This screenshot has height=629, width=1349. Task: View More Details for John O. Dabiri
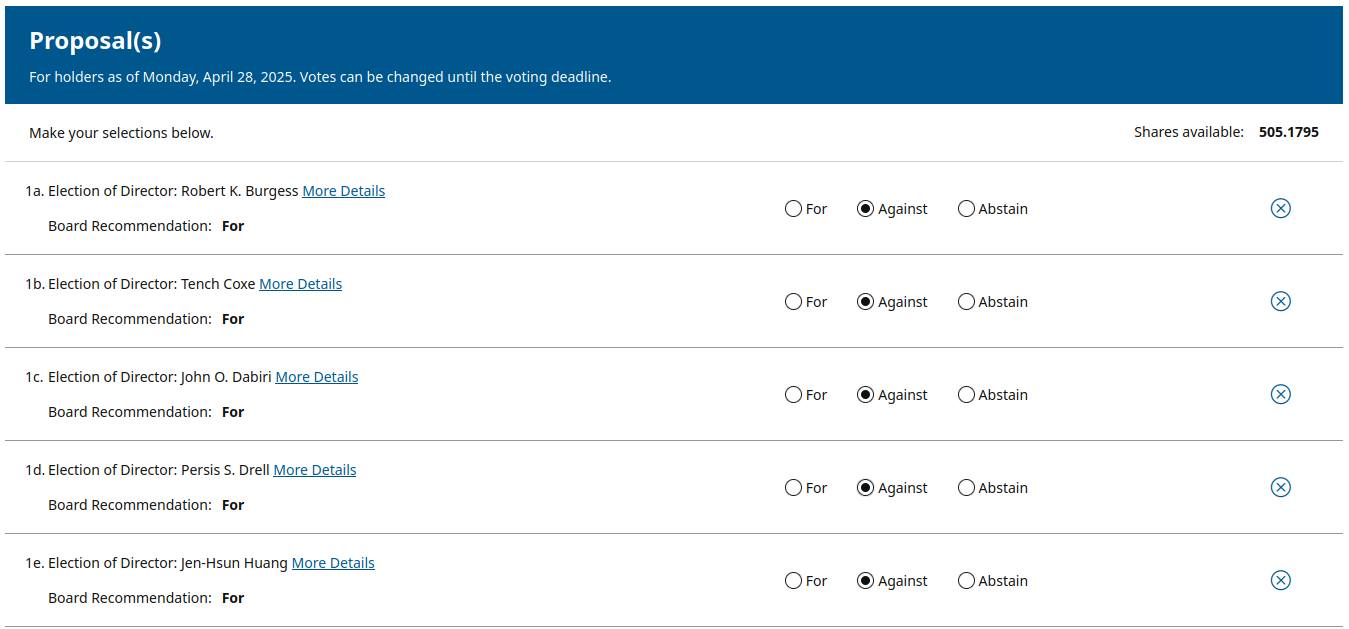316,377
